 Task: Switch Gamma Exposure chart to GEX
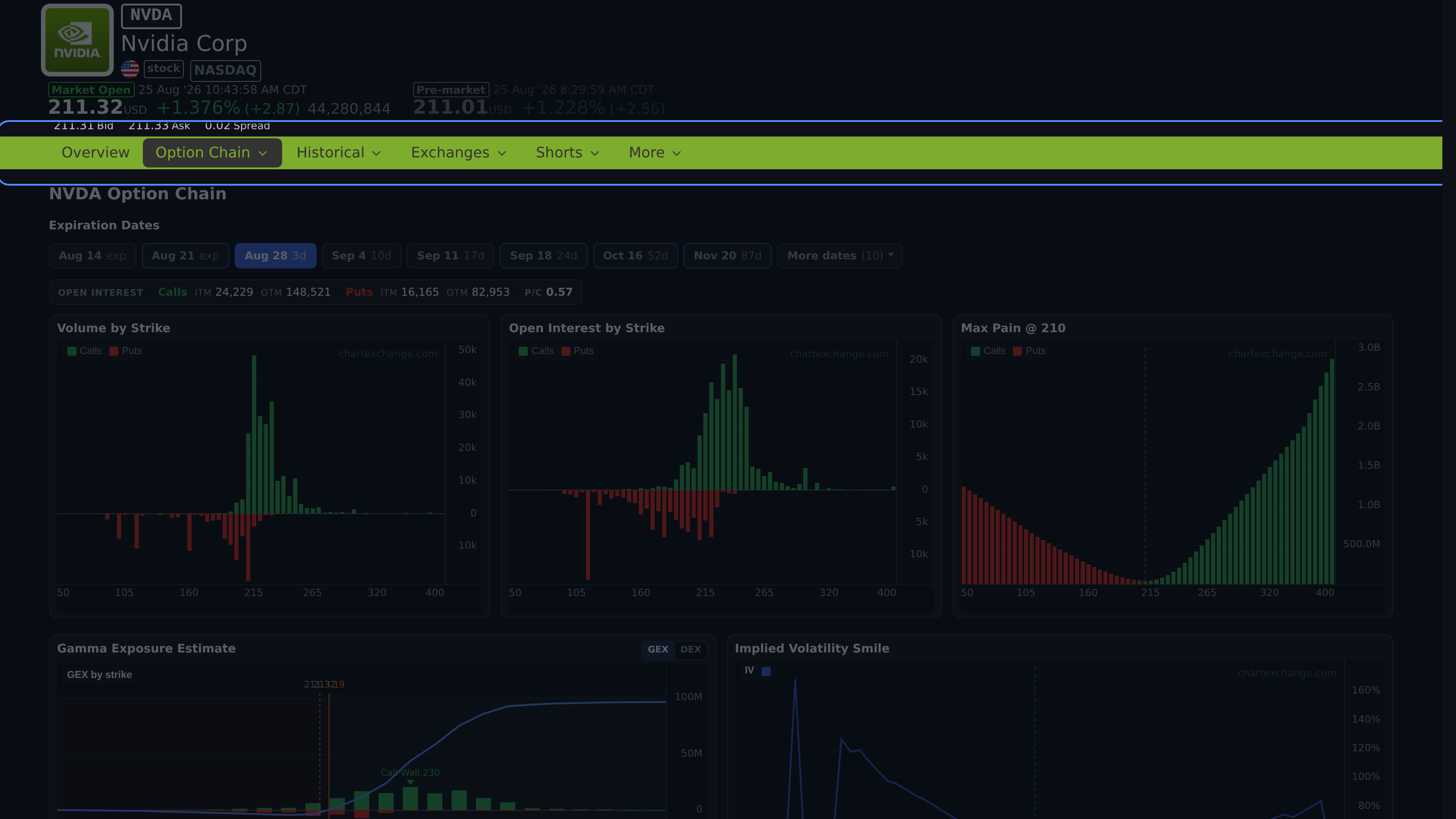658,649
